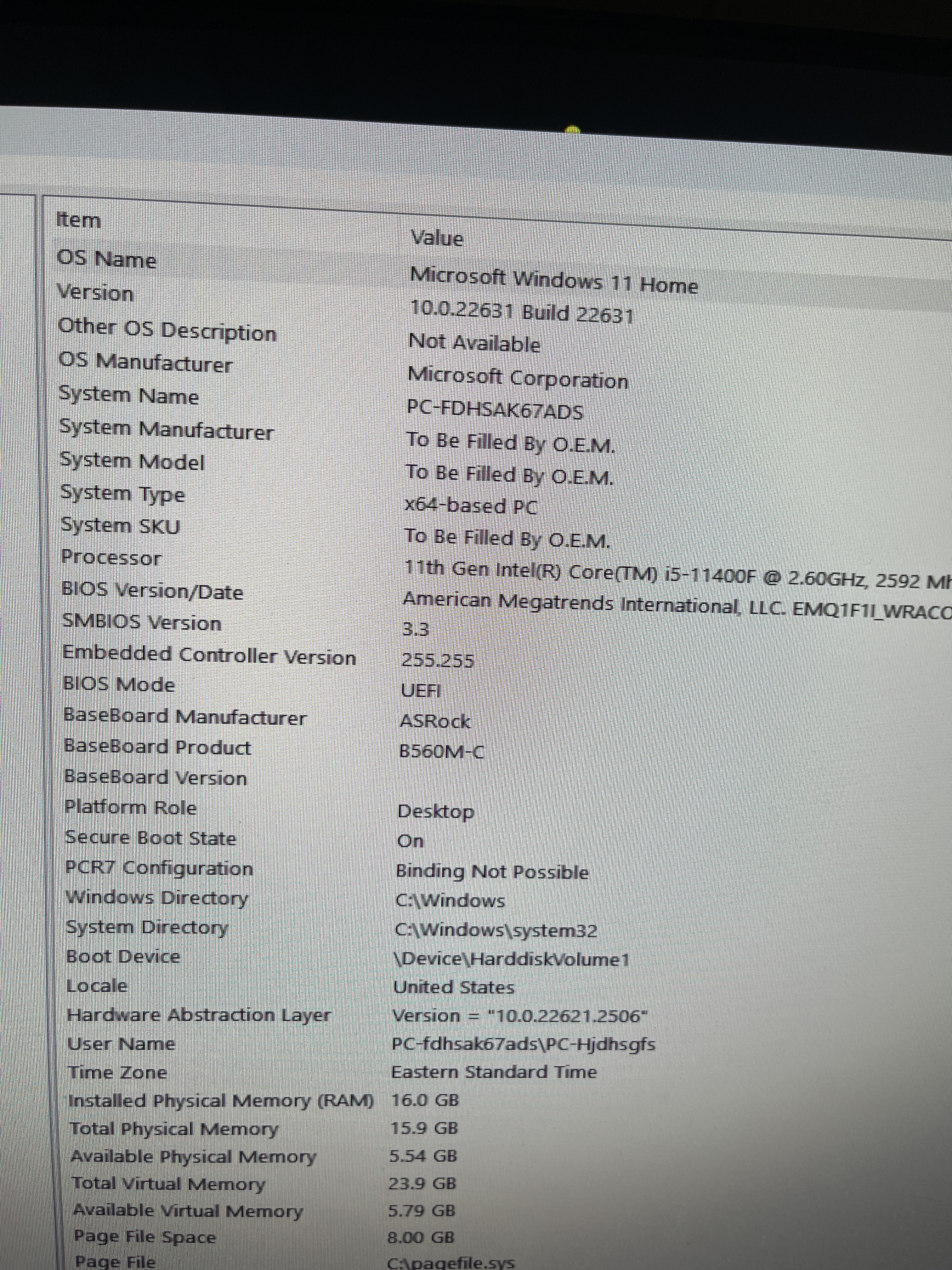The width and height of the screenshot is (952, 1270).
Task: Select the C:\Windows\system32 value
Action: point(496,930)
